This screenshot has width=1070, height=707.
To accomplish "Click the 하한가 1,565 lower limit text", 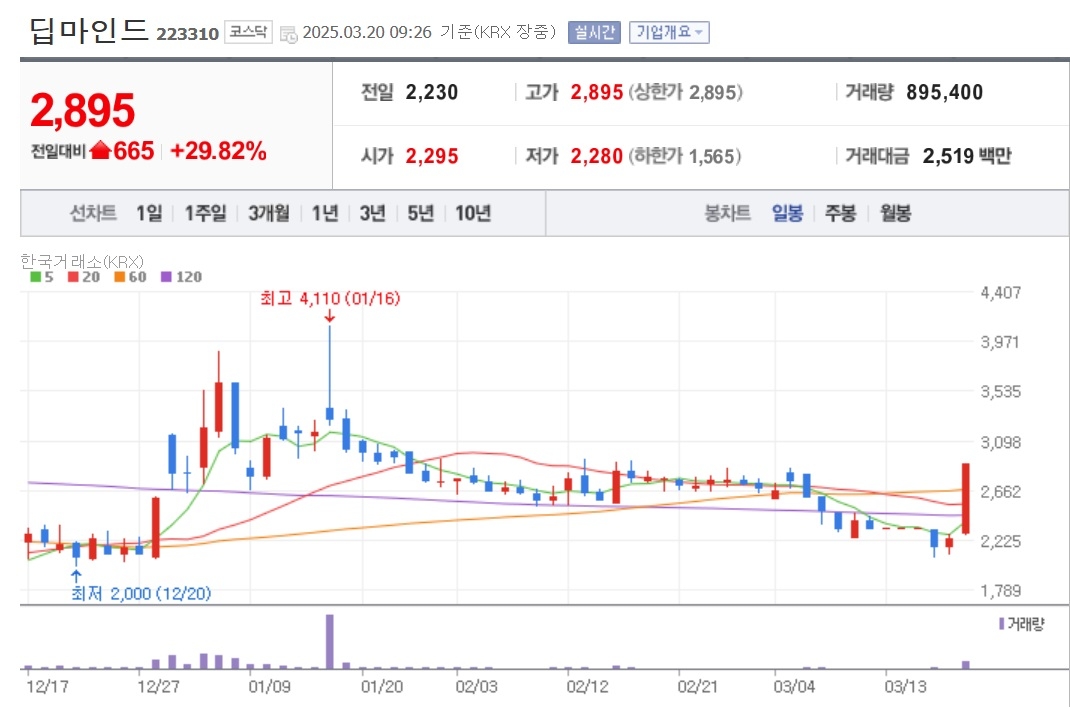I will click(x=685, y=156).
